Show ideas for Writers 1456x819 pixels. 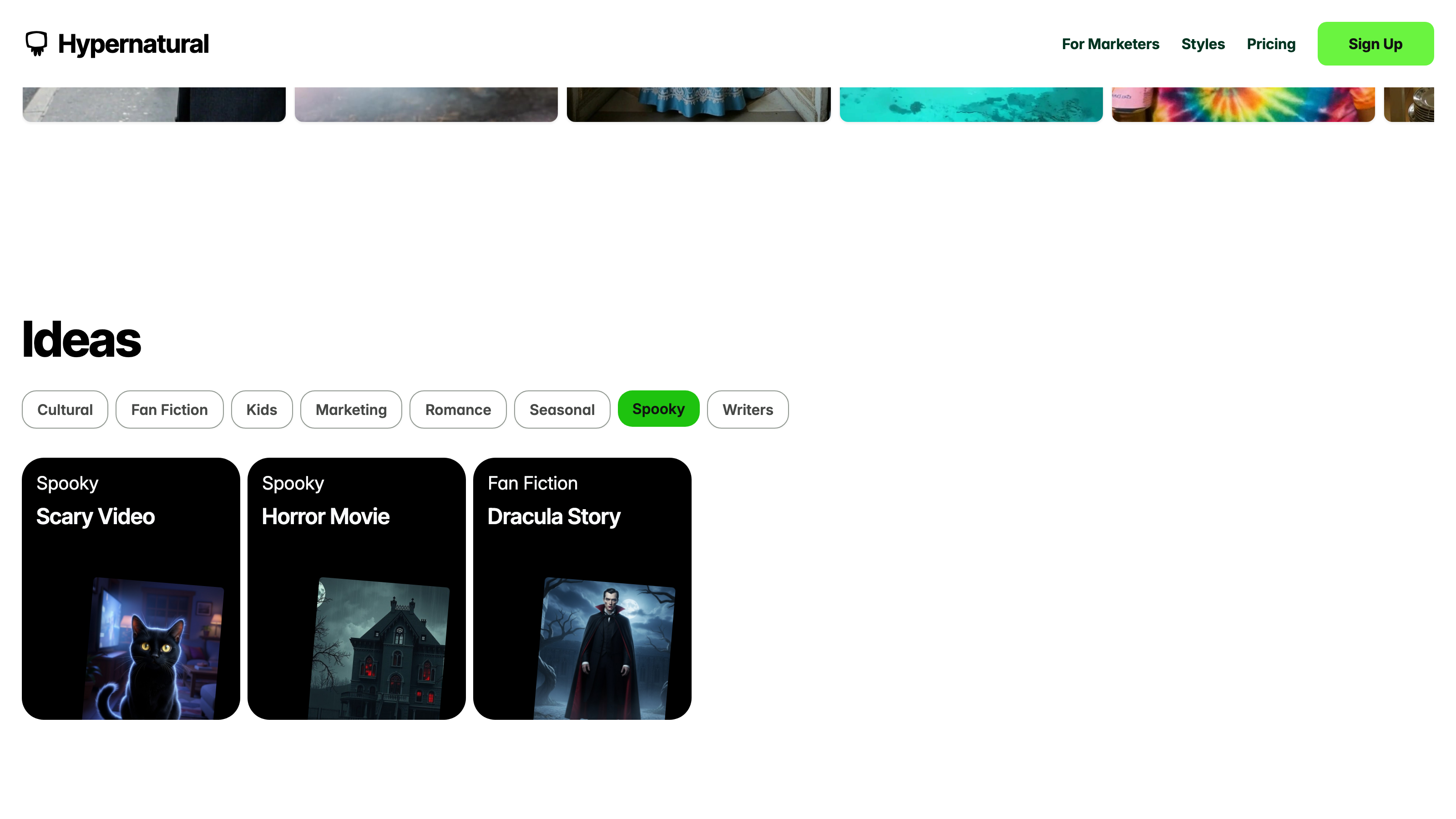(x=748, y=409)
